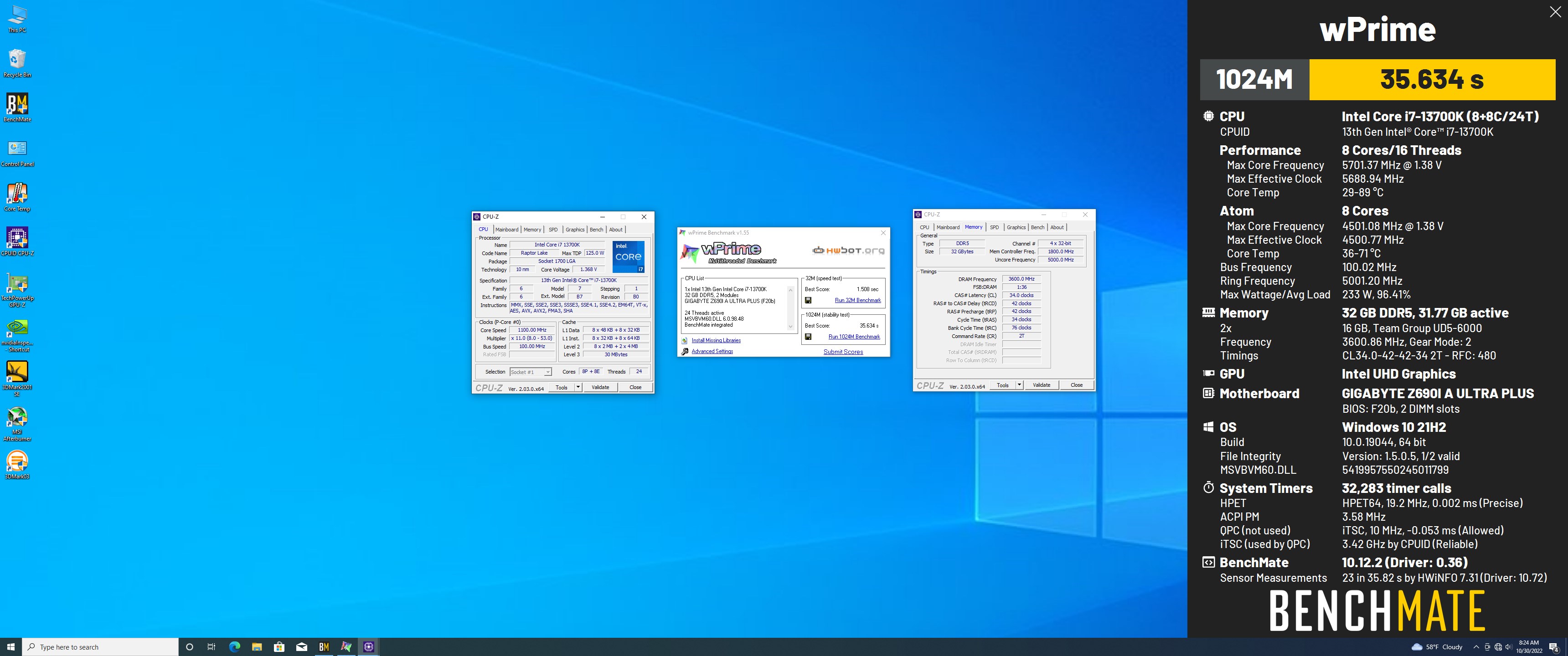The width and height of the screenshot is (1568, 656).
Task: Switch to BenchMate in the taskbar
Action: click(324, 647)
